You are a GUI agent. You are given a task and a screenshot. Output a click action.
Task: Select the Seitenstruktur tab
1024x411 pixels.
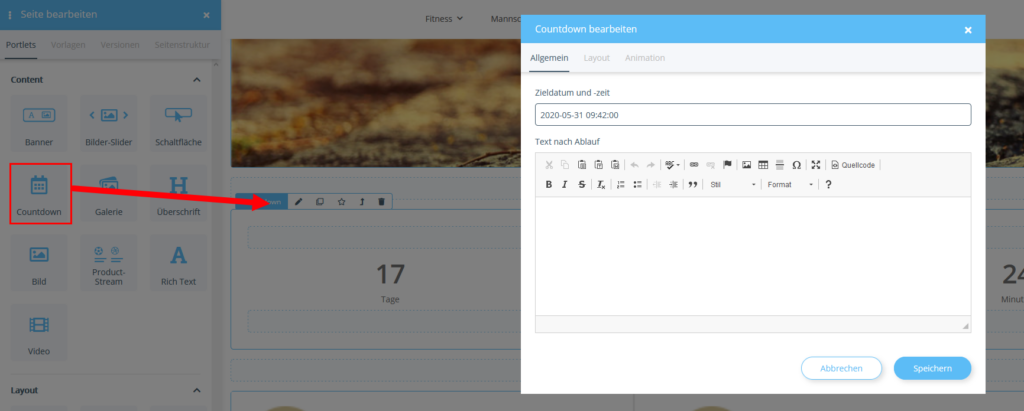pyautogui.click(x=182, y=45)
